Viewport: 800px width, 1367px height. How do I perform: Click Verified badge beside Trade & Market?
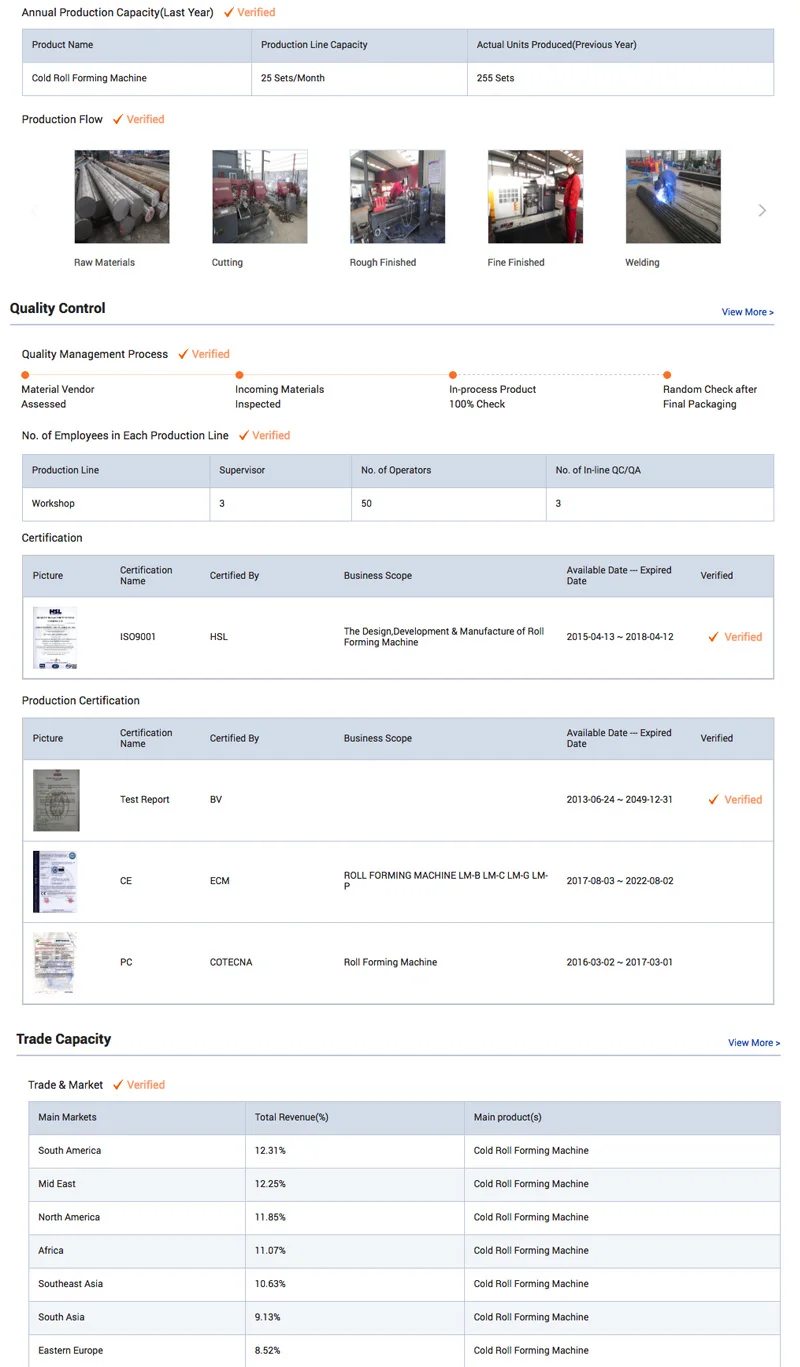(139, 1085)
